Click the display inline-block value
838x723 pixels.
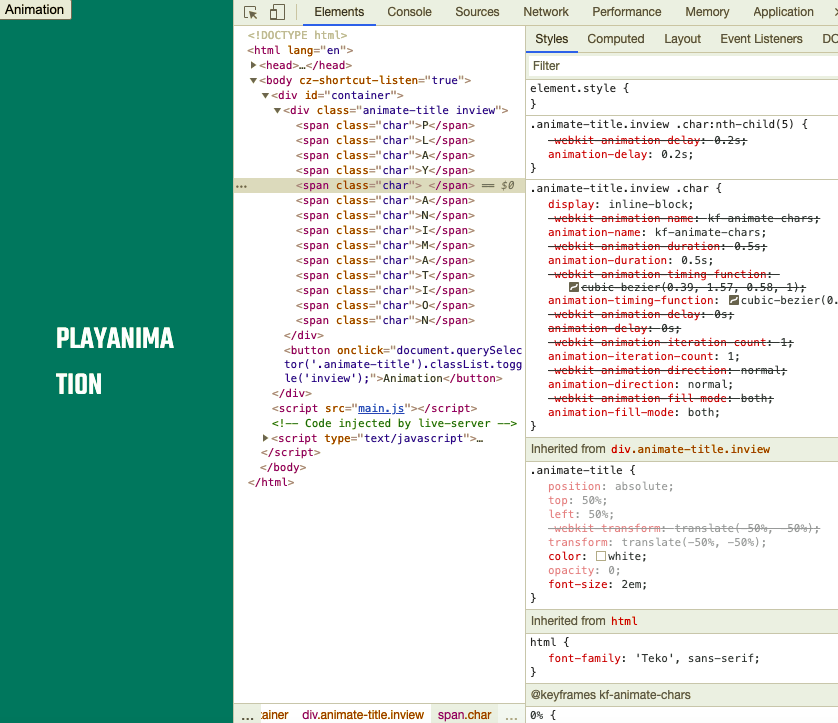[647, 205]
